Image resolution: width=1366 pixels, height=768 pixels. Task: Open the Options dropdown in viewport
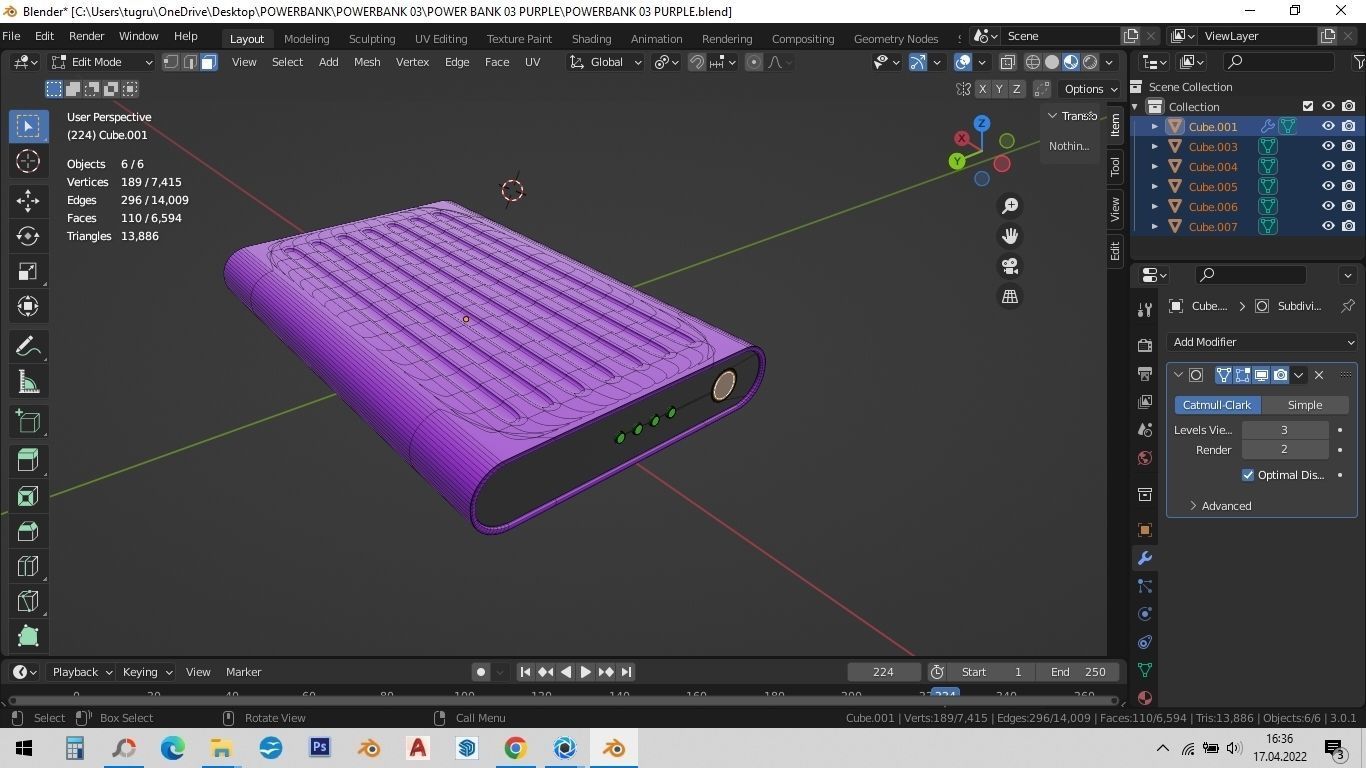(1090, 89)
